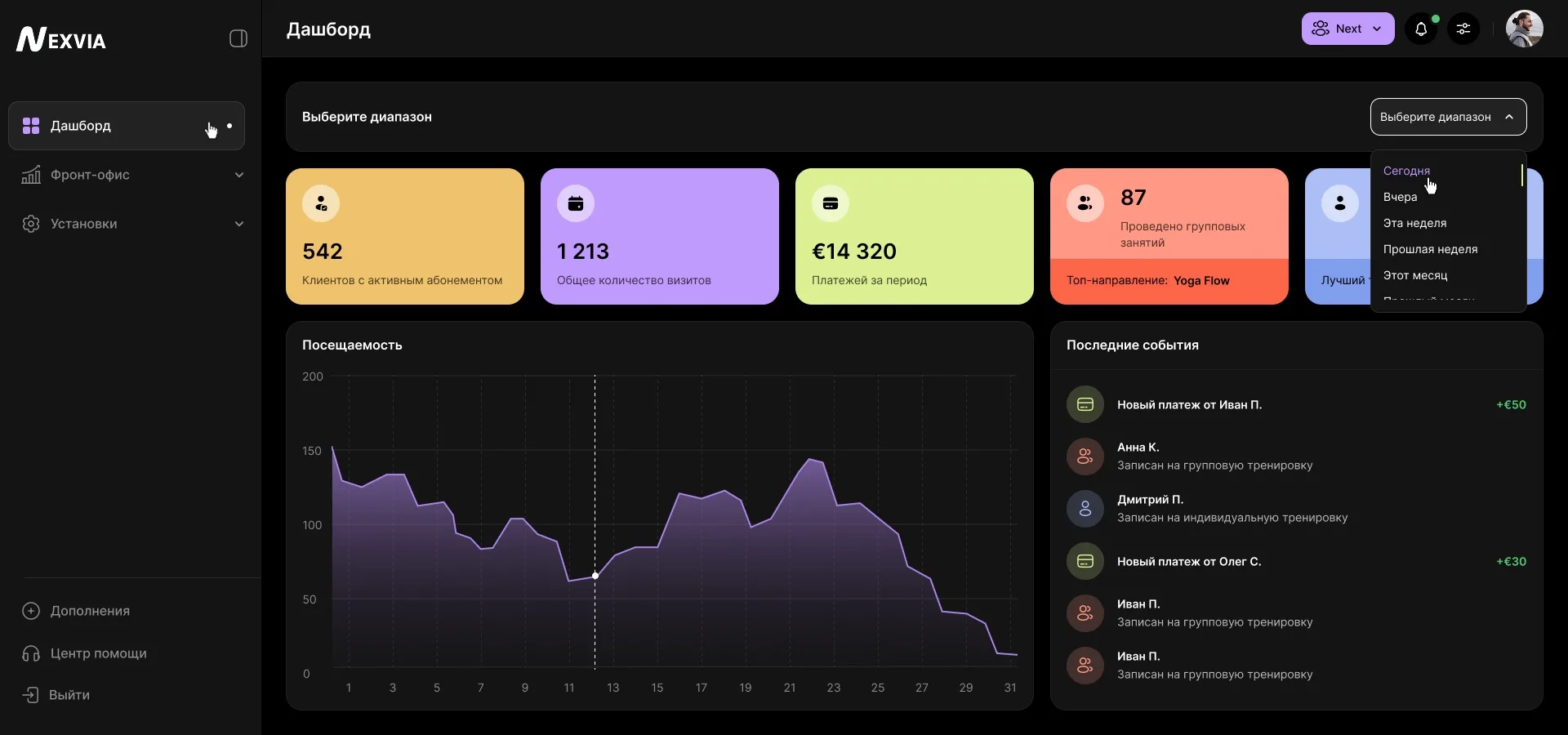Open Центр помощи link
Screen dimensions: 1568x735
pos(98,653)
